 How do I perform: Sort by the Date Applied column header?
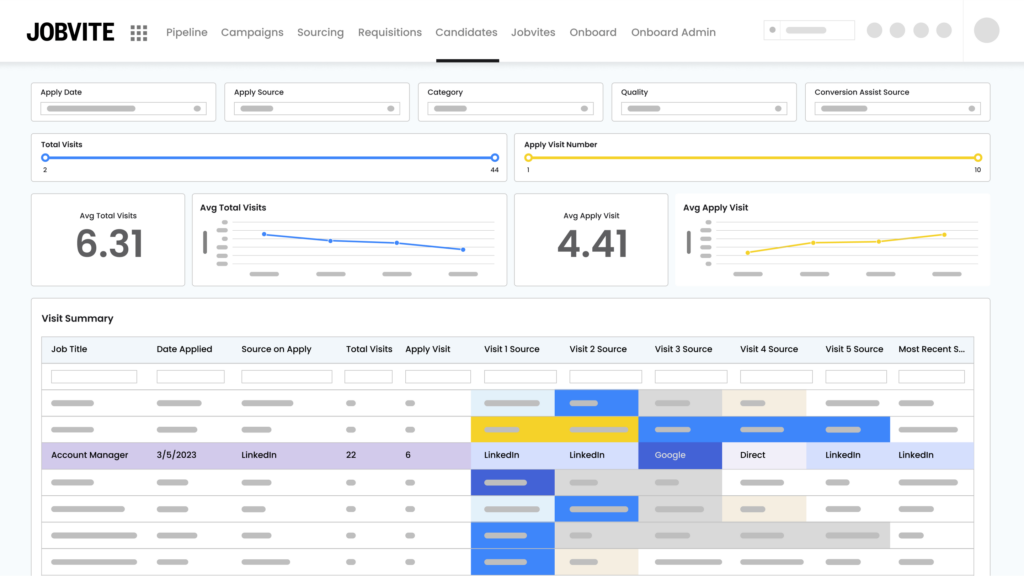(x=184, y=349)
